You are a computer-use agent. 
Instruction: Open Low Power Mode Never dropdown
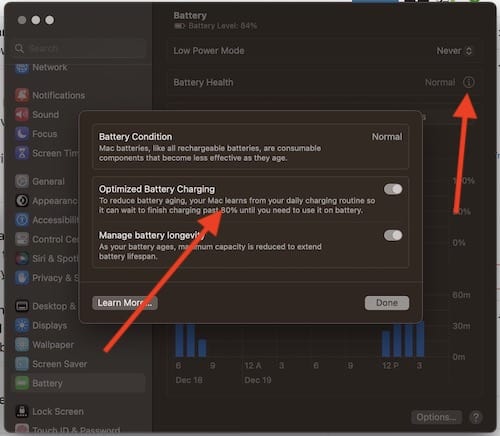click(454, 51)
